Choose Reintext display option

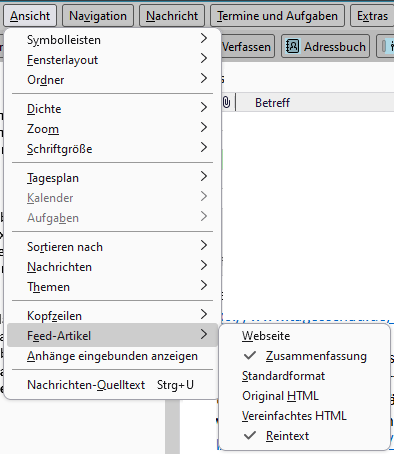[x=304, y=436]
